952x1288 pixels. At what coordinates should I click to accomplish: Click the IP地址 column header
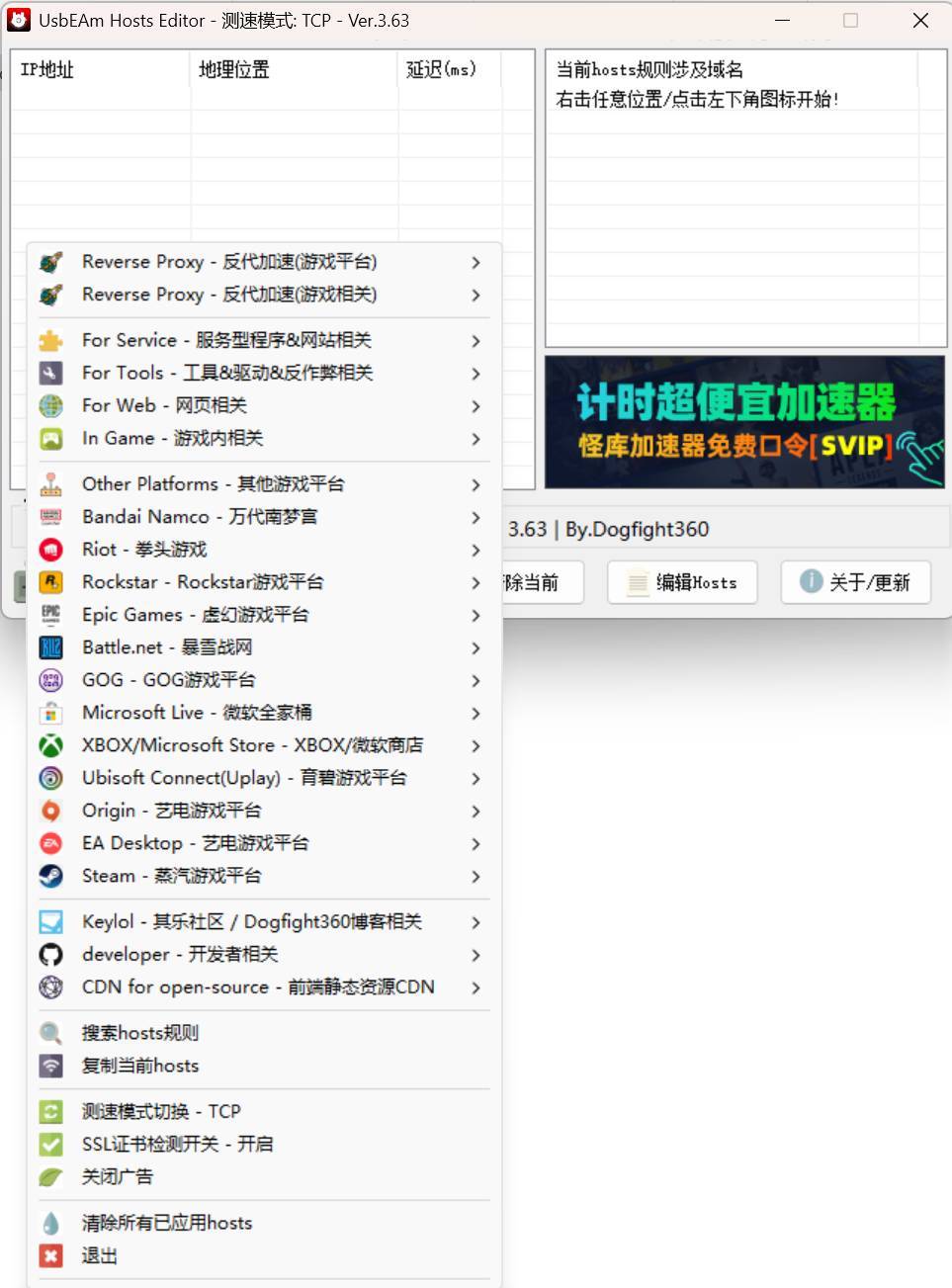click(x=100, y=69)
